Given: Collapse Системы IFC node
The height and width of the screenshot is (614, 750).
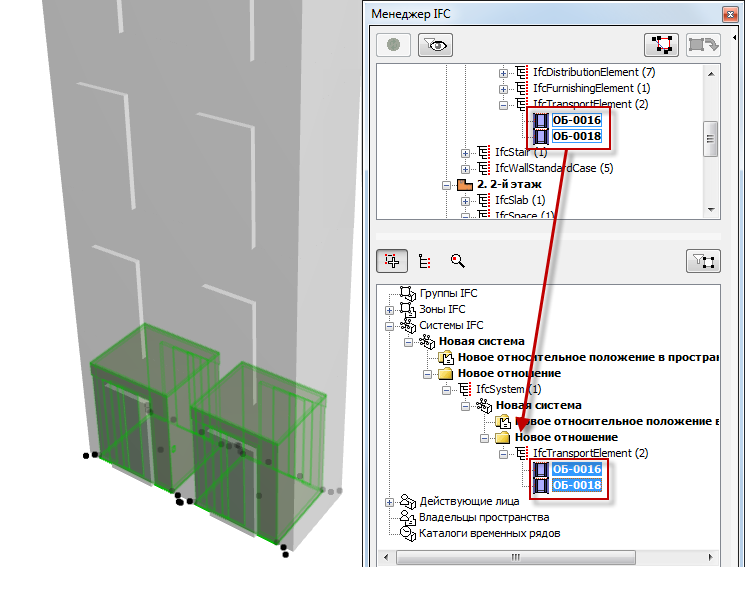Looking at the screenshot, I should pos(389,326).
